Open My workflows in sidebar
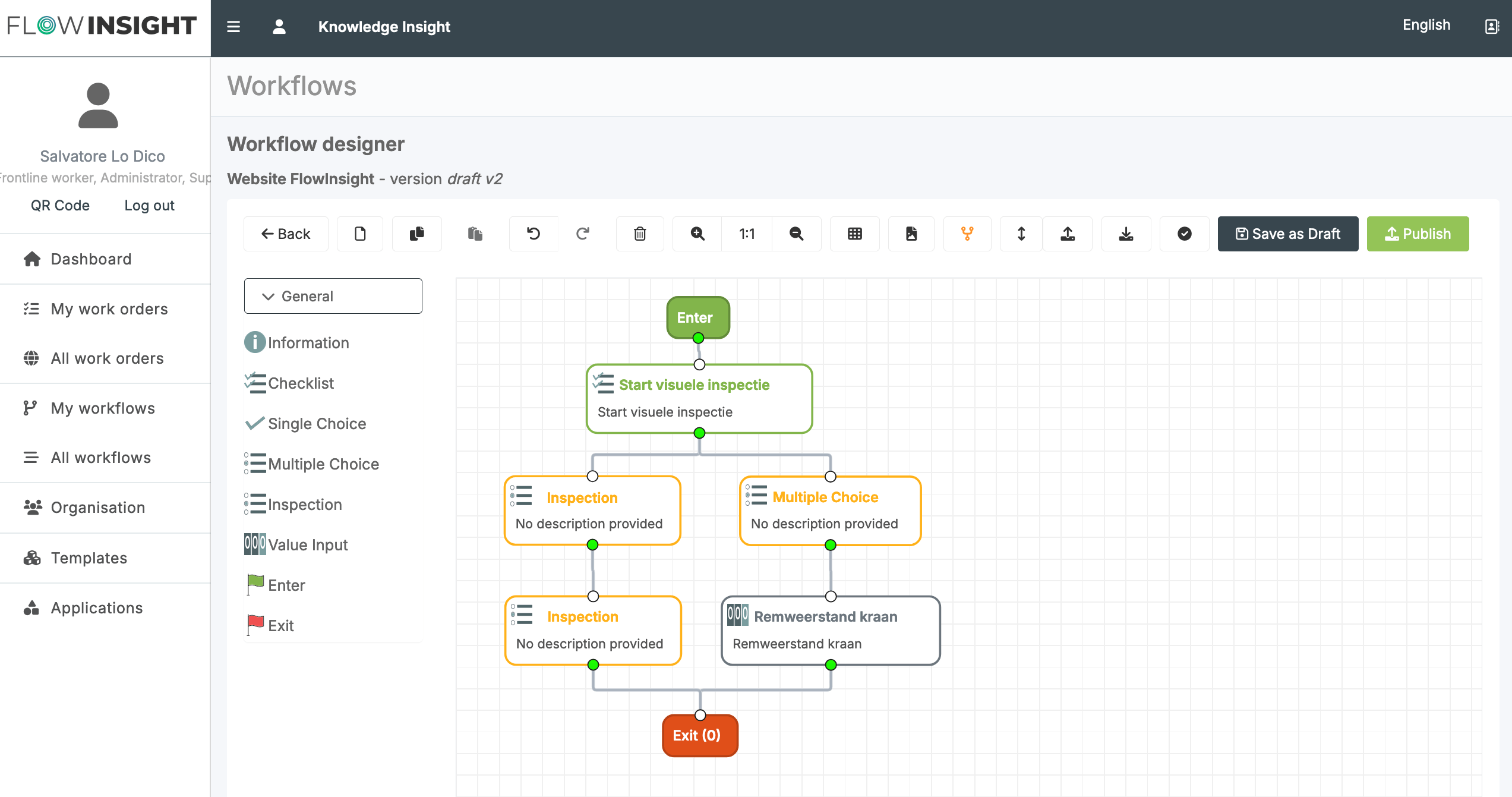Viewport: 1512px width, 797px height. tap(103, 408)
